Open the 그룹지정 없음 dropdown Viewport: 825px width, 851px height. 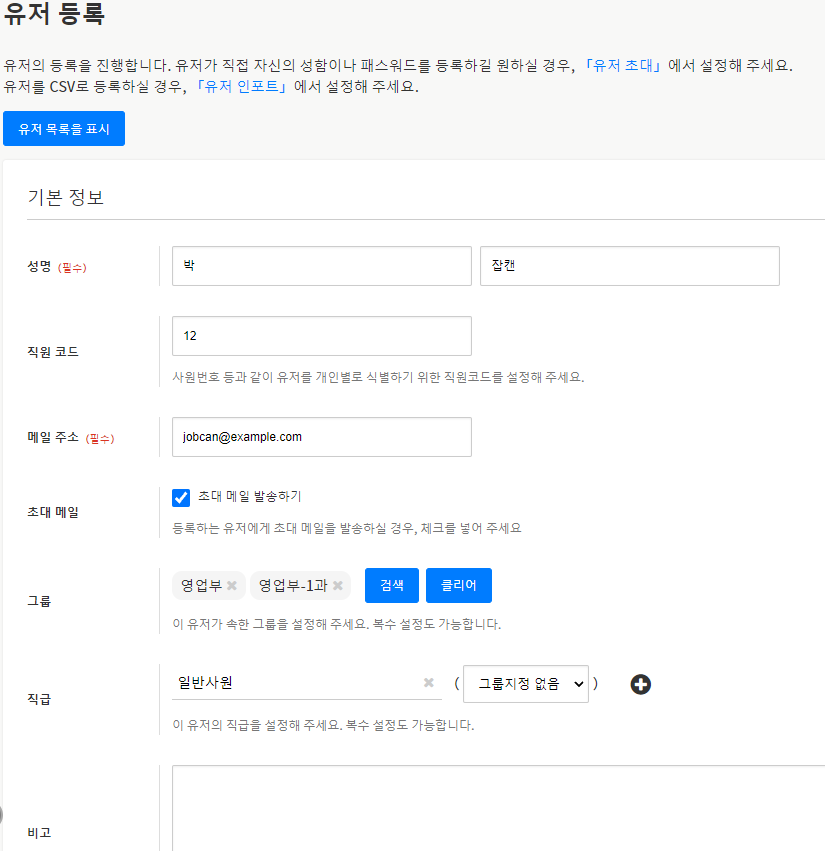525,684
